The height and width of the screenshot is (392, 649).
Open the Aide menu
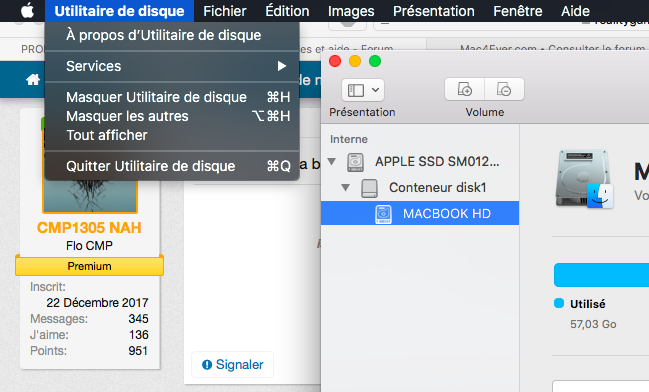pyautogui.click(x=575, y=11)
